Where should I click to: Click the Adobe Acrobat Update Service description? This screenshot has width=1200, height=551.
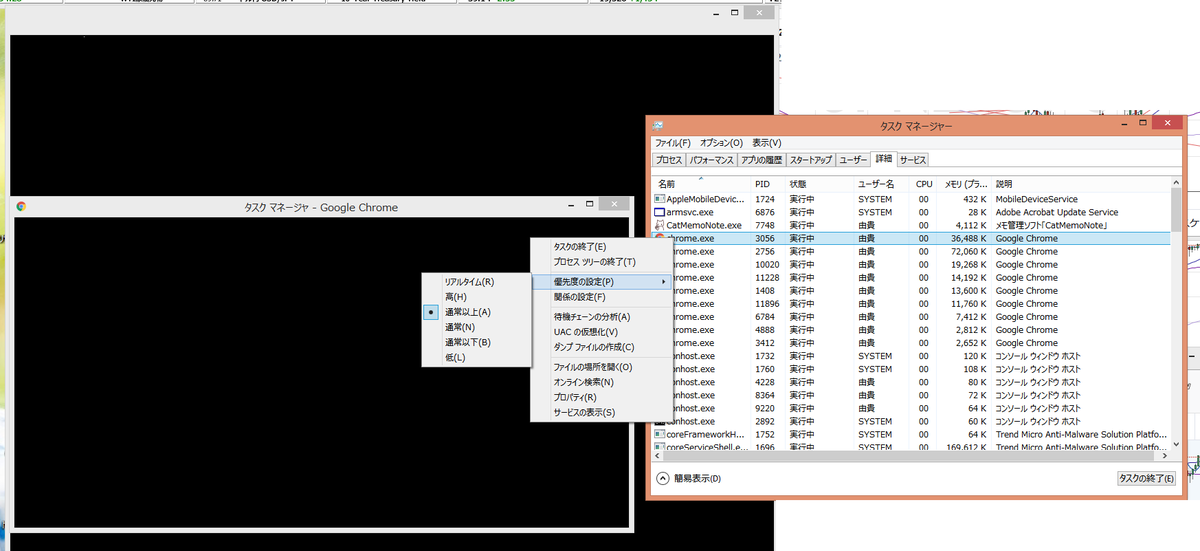[1057, 212]
